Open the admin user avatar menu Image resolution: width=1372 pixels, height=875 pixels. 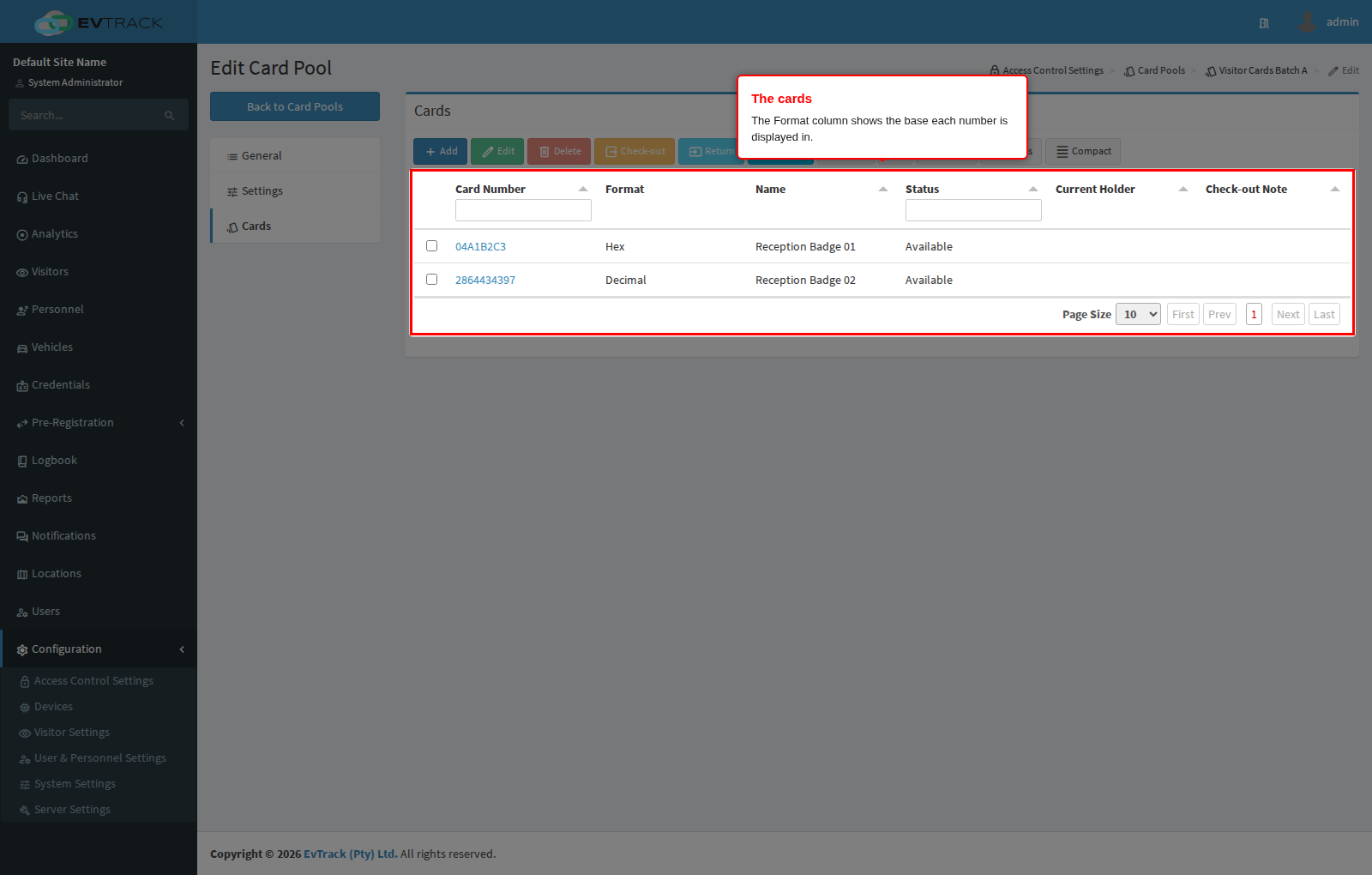1307,22
